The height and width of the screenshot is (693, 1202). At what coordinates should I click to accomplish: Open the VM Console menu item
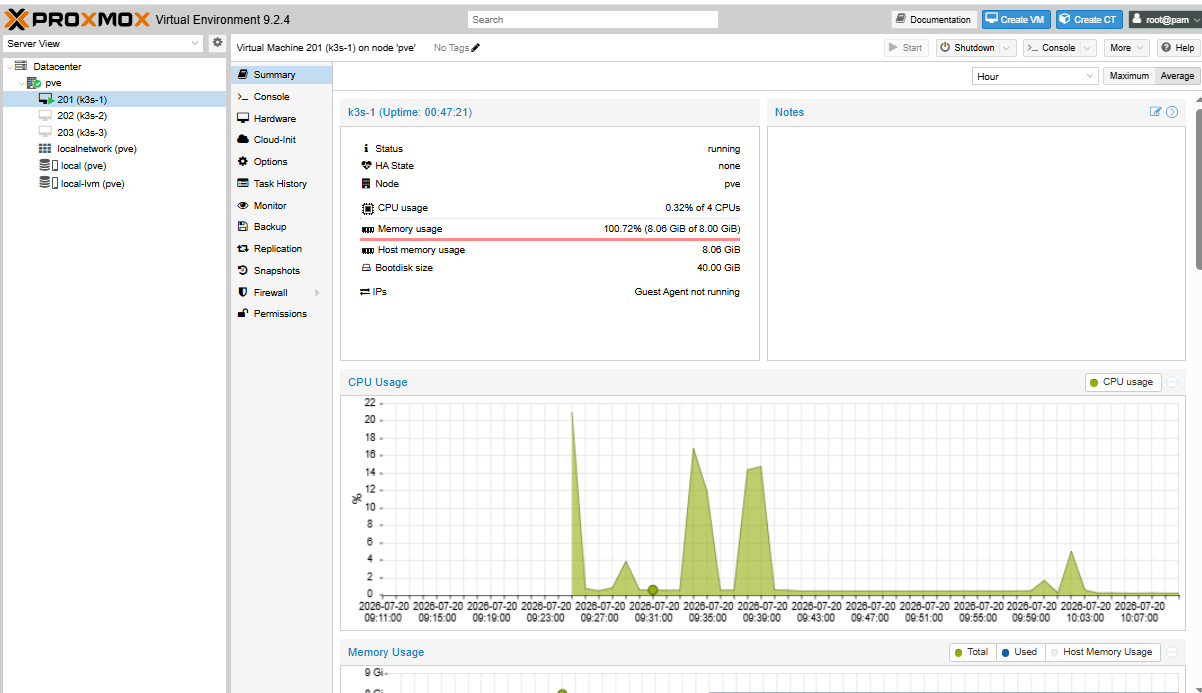tap(281, 97)
